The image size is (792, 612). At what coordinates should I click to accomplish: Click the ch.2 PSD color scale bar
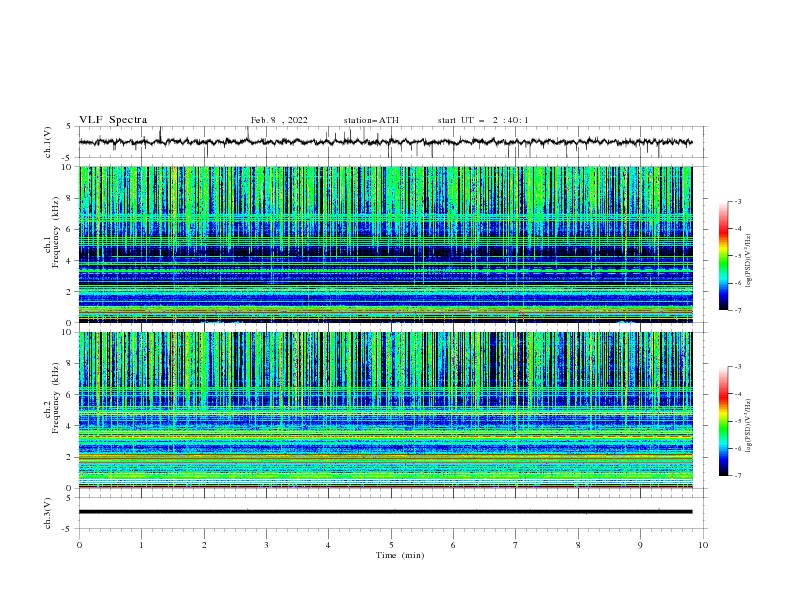coord(723,421)
